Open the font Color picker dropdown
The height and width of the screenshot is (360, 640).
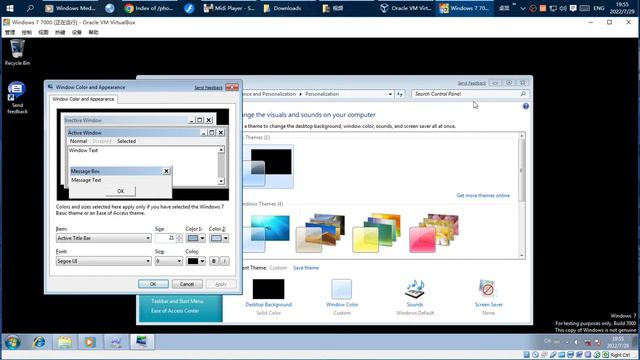(x=196, y=261)
